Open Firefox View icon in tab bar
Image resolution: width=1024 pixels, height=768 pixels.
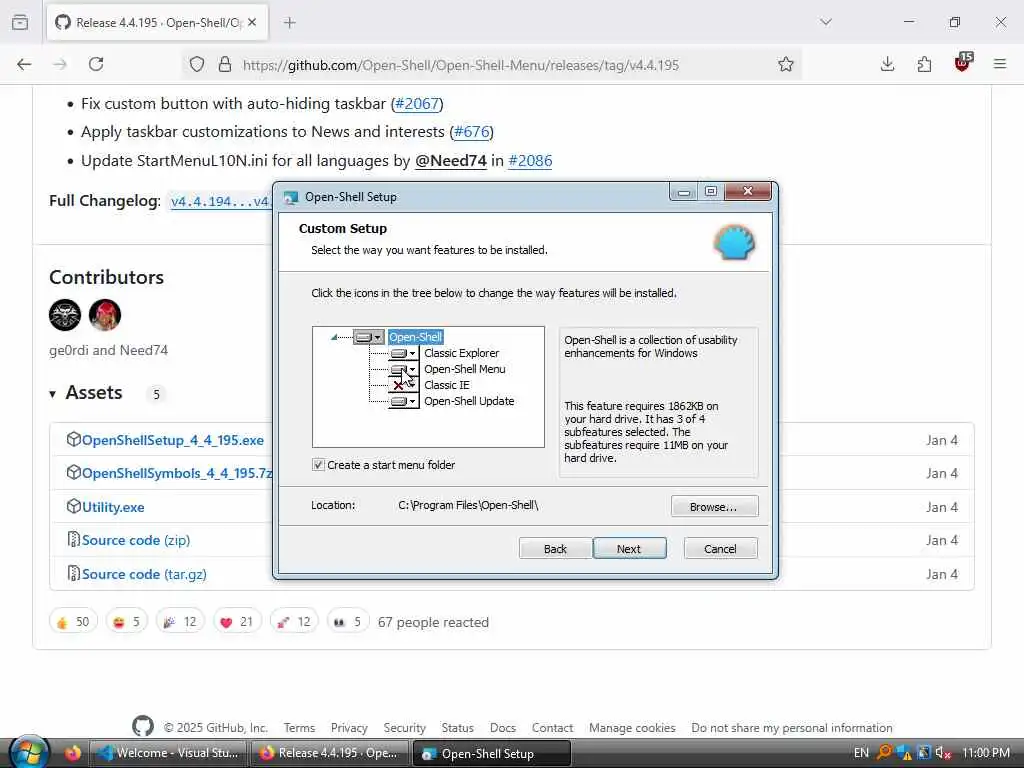20,22
